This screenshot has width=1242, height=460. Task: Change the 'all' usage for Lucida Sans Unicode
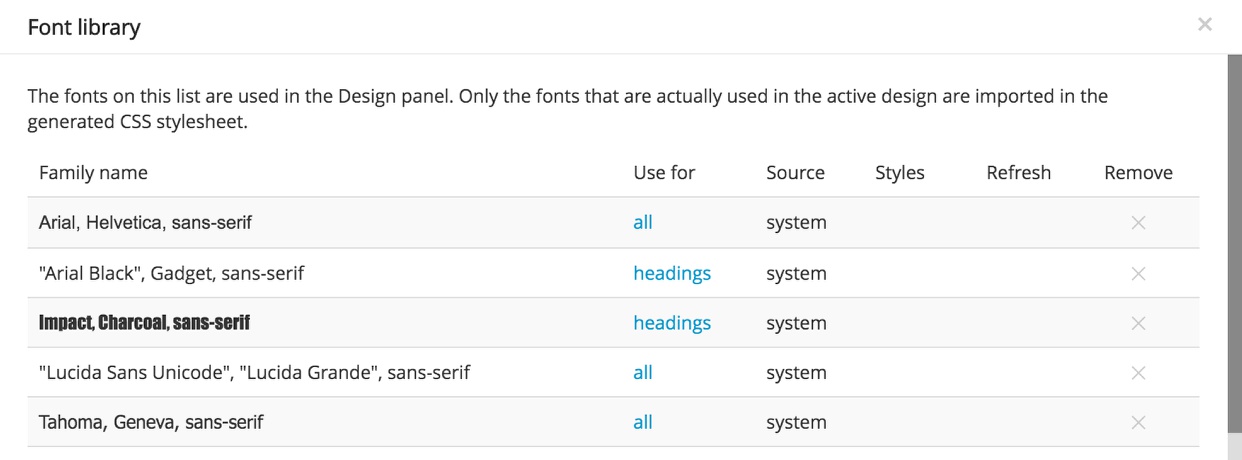tap(643, 372)
